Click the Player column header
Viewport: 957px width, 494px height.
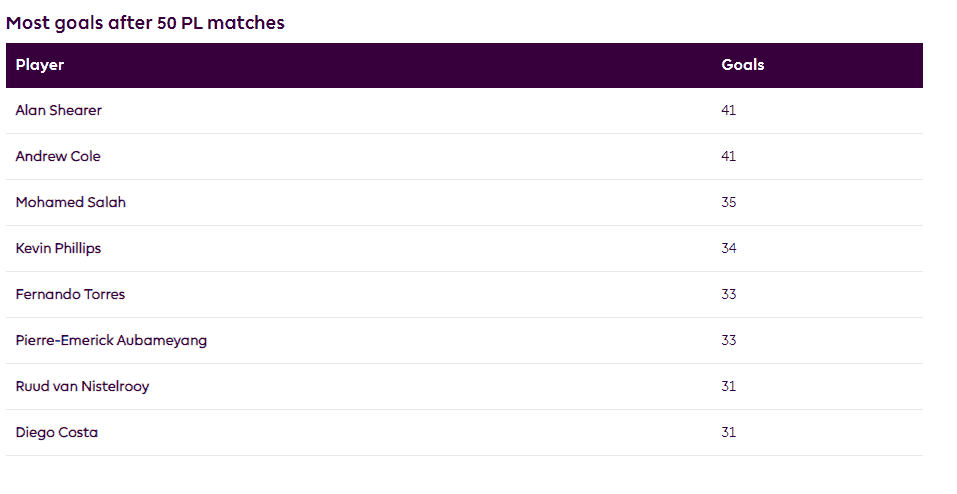[40, 65]
